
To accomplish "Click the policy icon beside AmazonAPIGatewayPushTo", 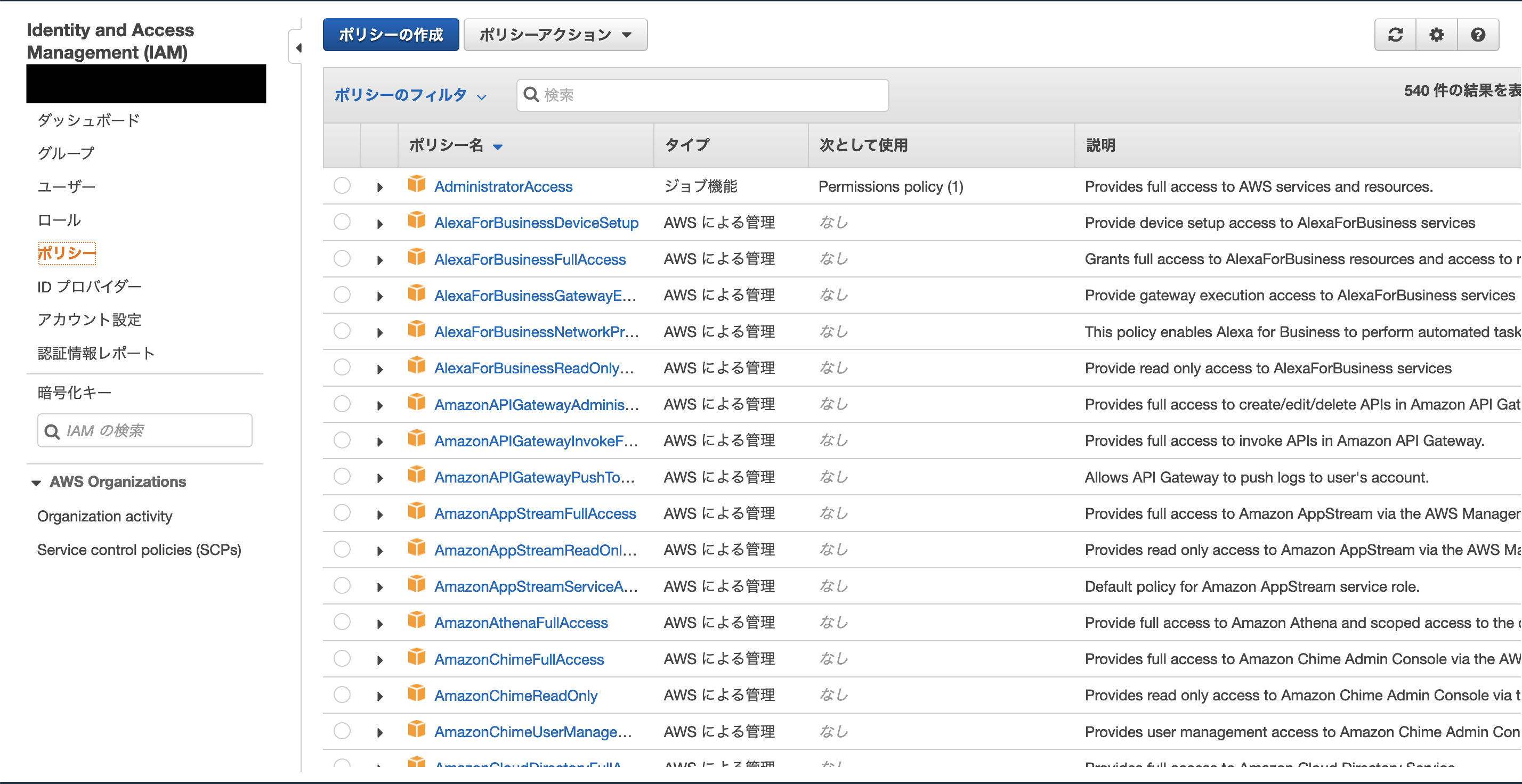I will pyautogui.click(x=417, y=475).
